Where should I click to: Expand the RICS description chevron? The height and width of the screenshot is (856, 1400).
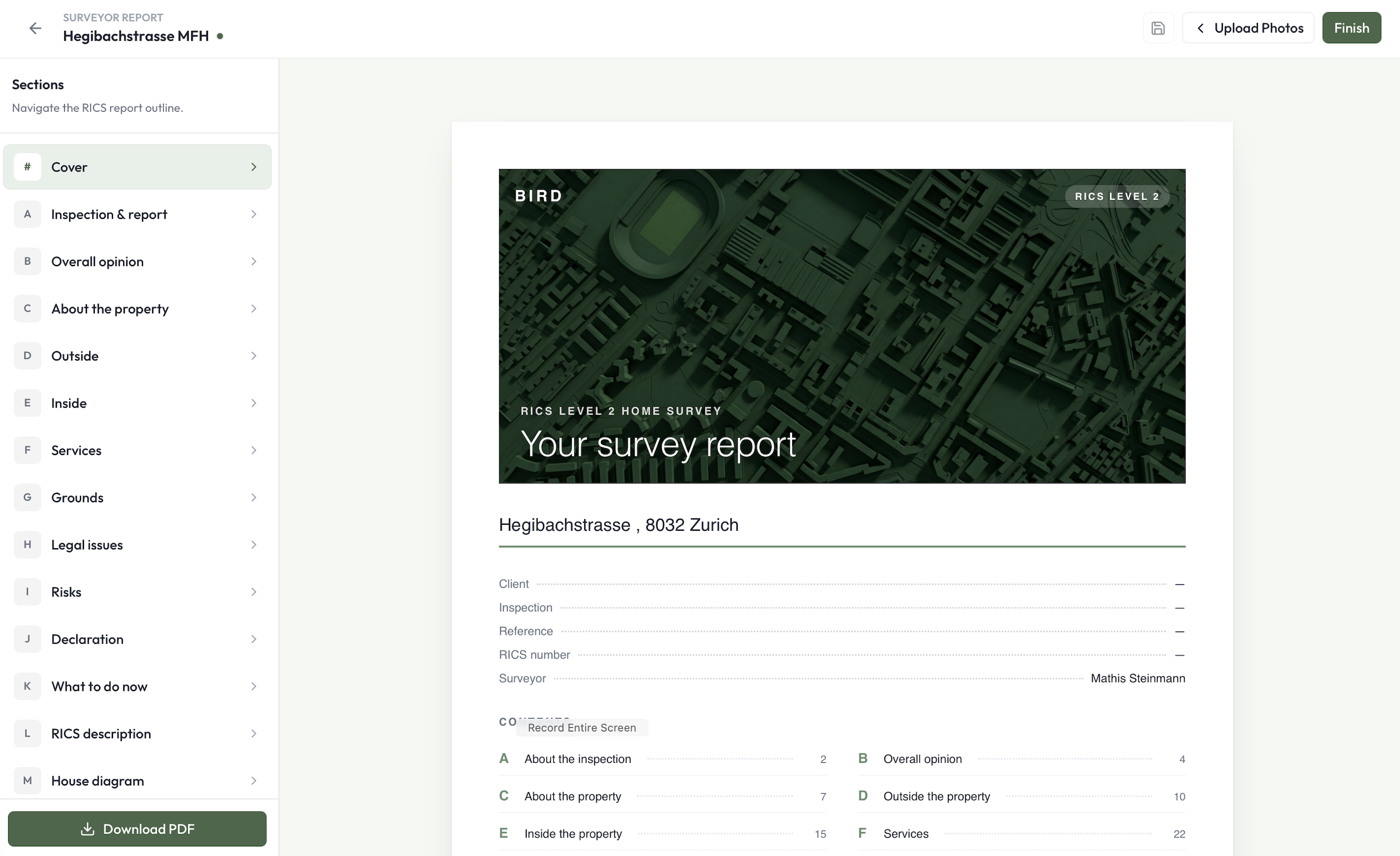pyautogui.click(x=254, y=733)
